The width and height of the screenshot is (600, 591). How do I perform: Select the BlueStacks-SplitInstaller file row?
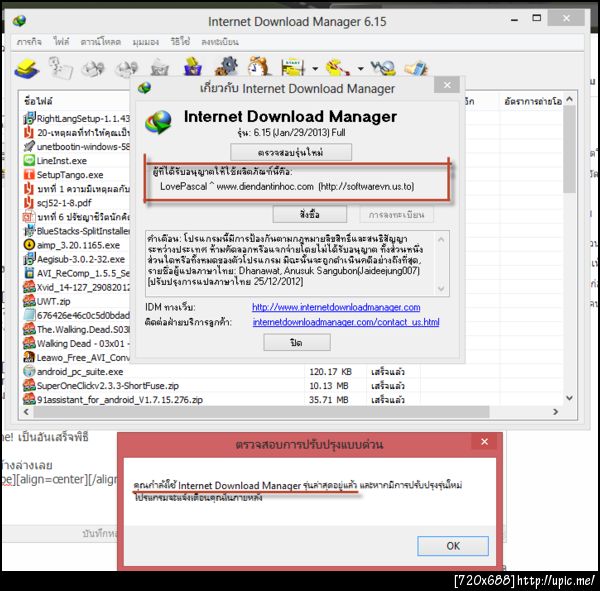click(x=76, y=231)
